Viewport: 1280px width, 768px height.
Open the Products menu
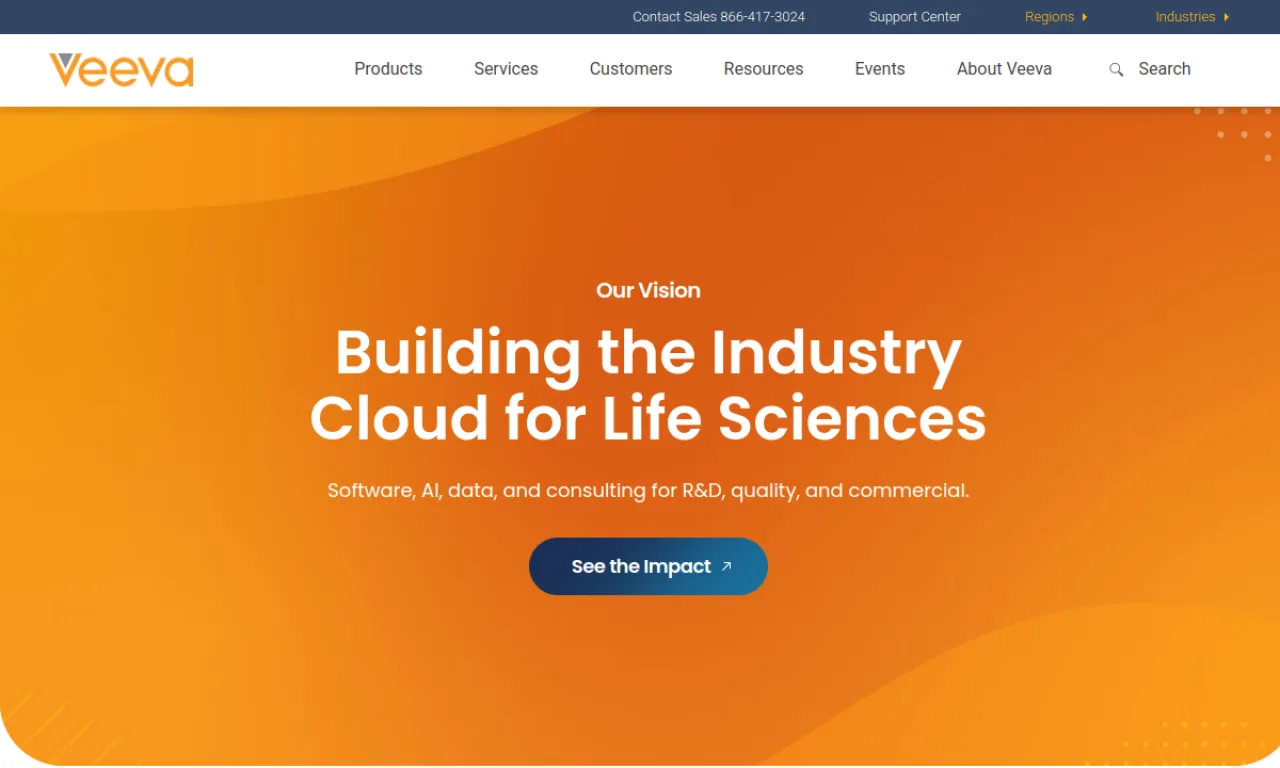(388, 69)
